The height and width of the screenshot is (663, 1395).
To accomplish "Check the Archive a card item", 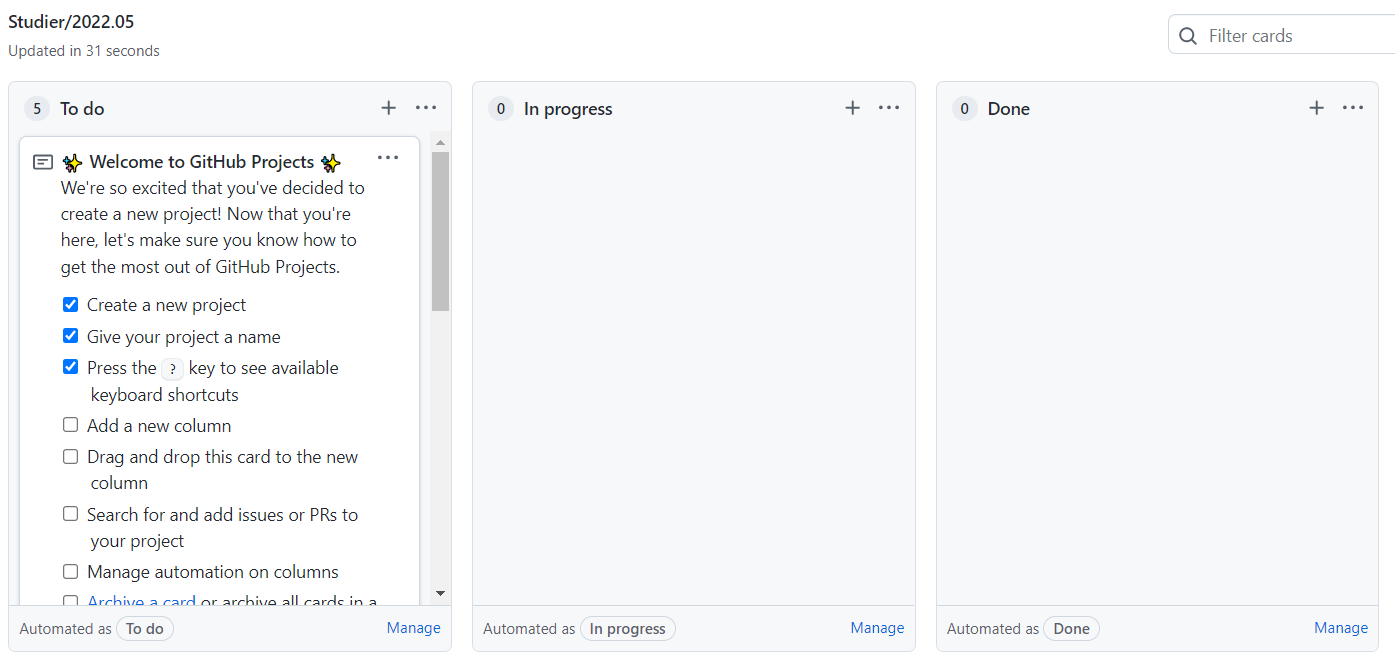I will pyautogui.click(x=70, y=601).
